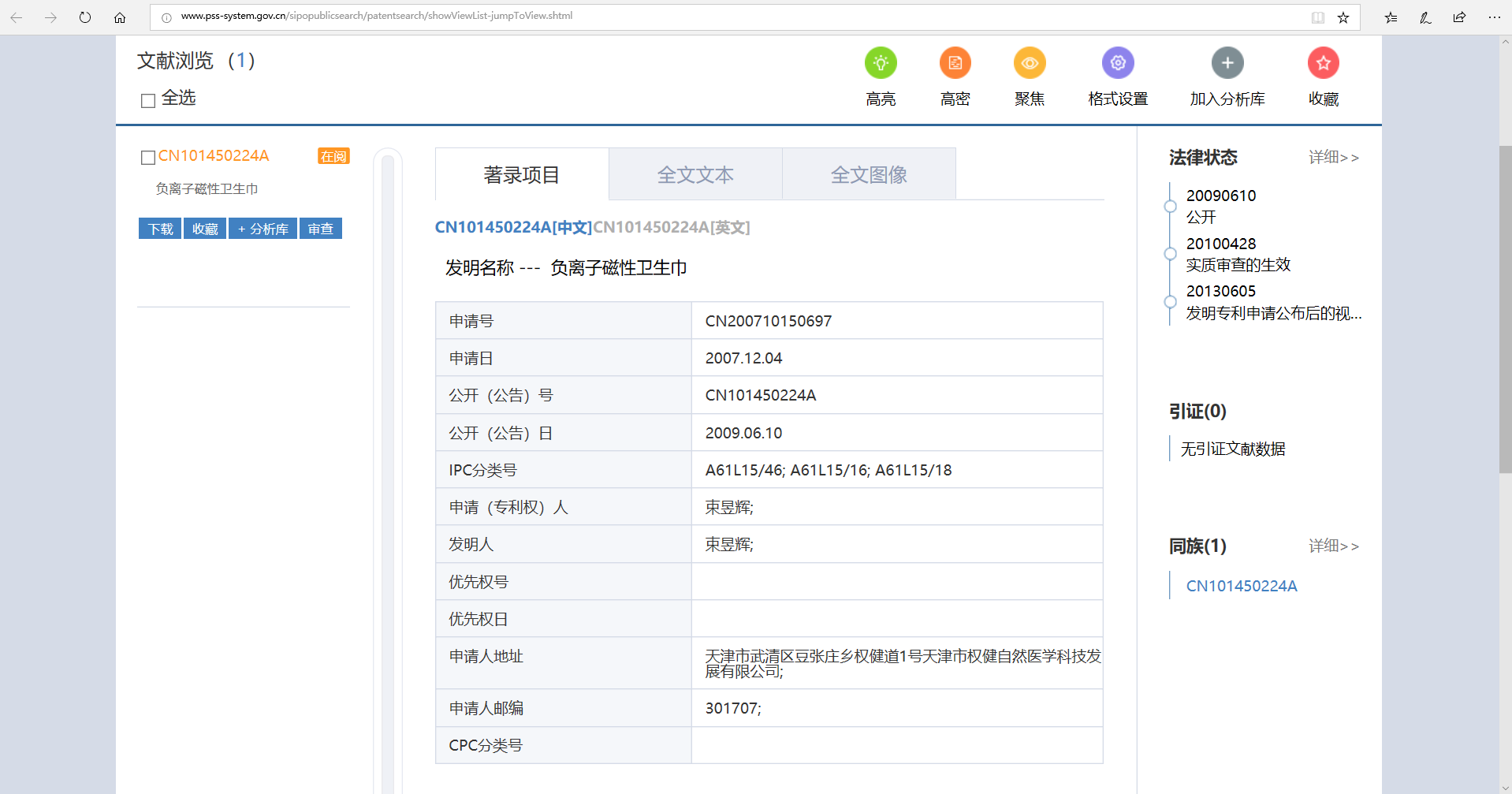Click the orange 高密 icon
The width and height of the screenshot is (1512, 794).
(955, 63)
